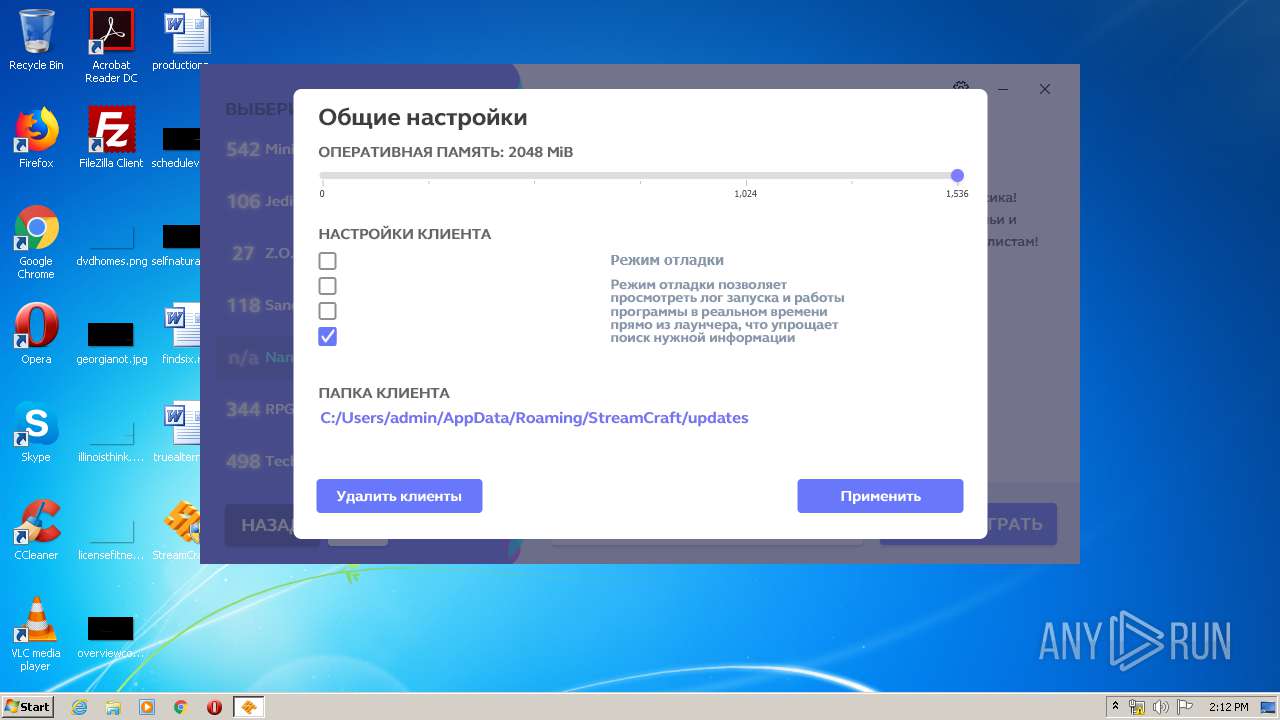Tick the second client settings checkbox
This screenshot has height=720, width=1280.
point(327,286)
